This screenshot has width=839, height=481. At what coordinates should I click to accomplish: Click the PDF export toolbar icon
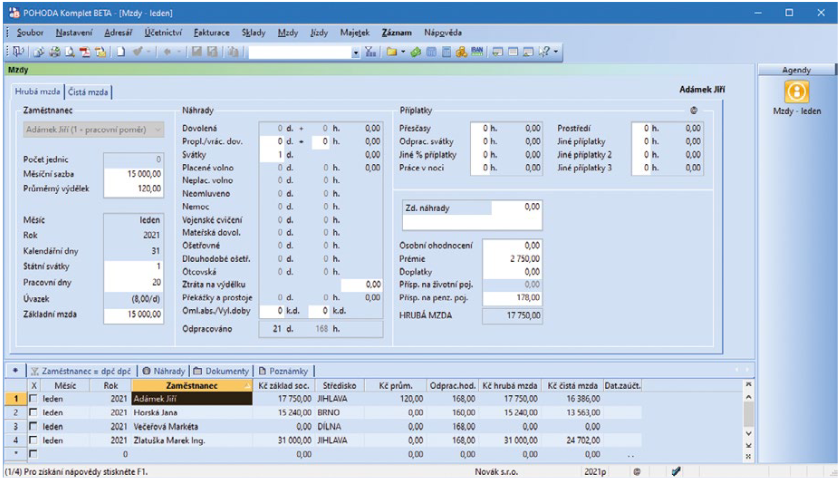point(84,50)
